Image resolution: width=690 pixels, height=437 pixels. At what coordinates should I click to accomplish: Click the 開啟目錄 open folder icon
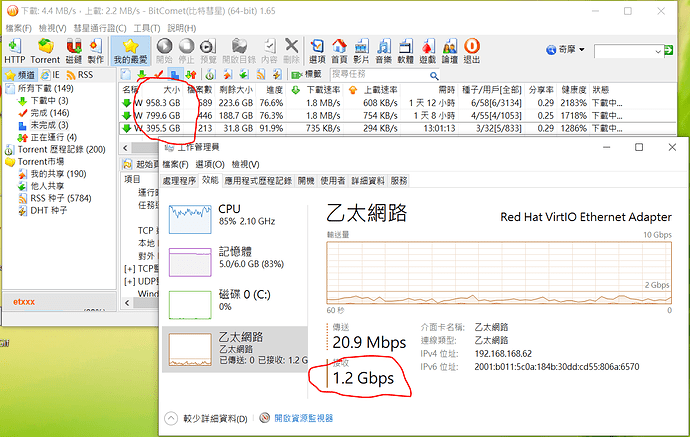239,51
